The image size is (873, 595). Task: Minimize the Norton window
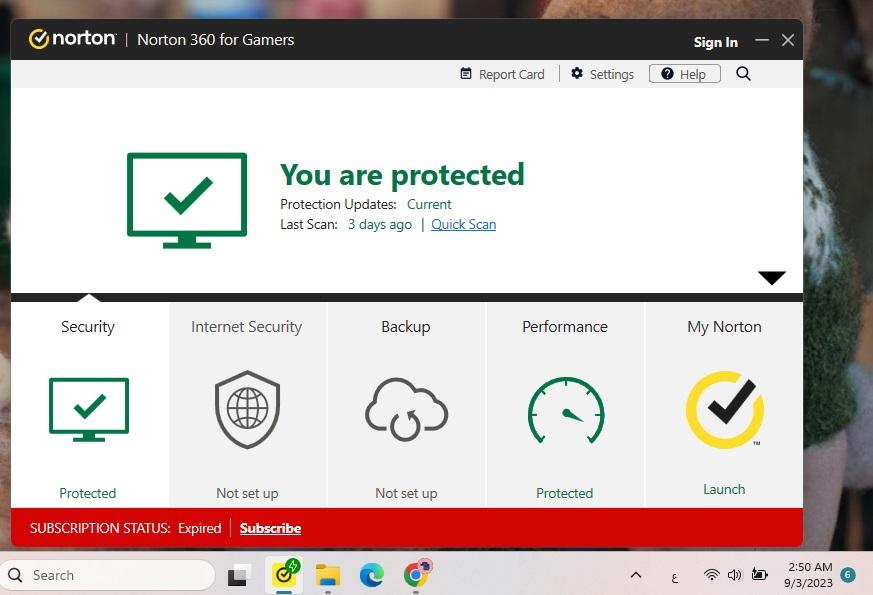(x=762, y=40)
